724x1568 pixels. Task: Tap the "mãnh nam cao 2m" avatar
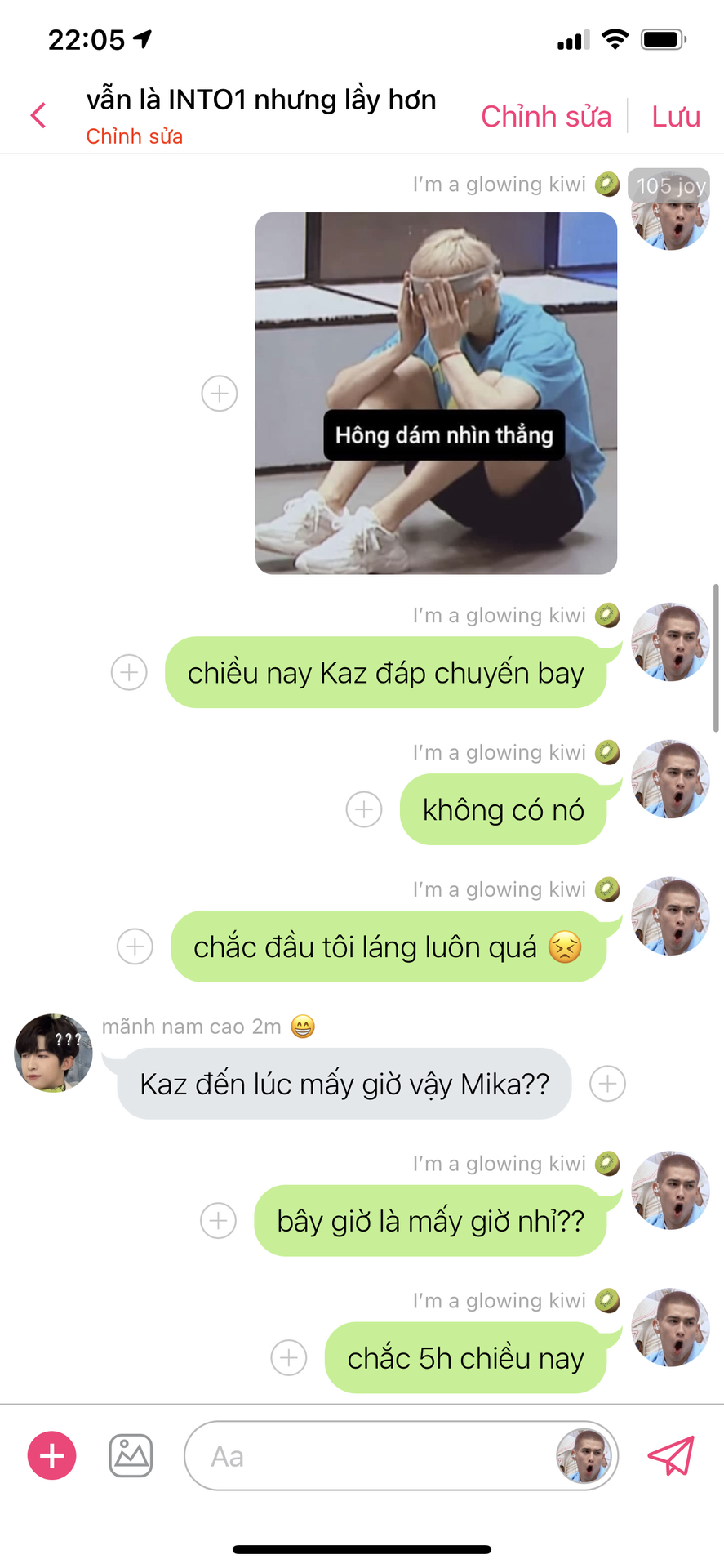tap(53, 1053)
